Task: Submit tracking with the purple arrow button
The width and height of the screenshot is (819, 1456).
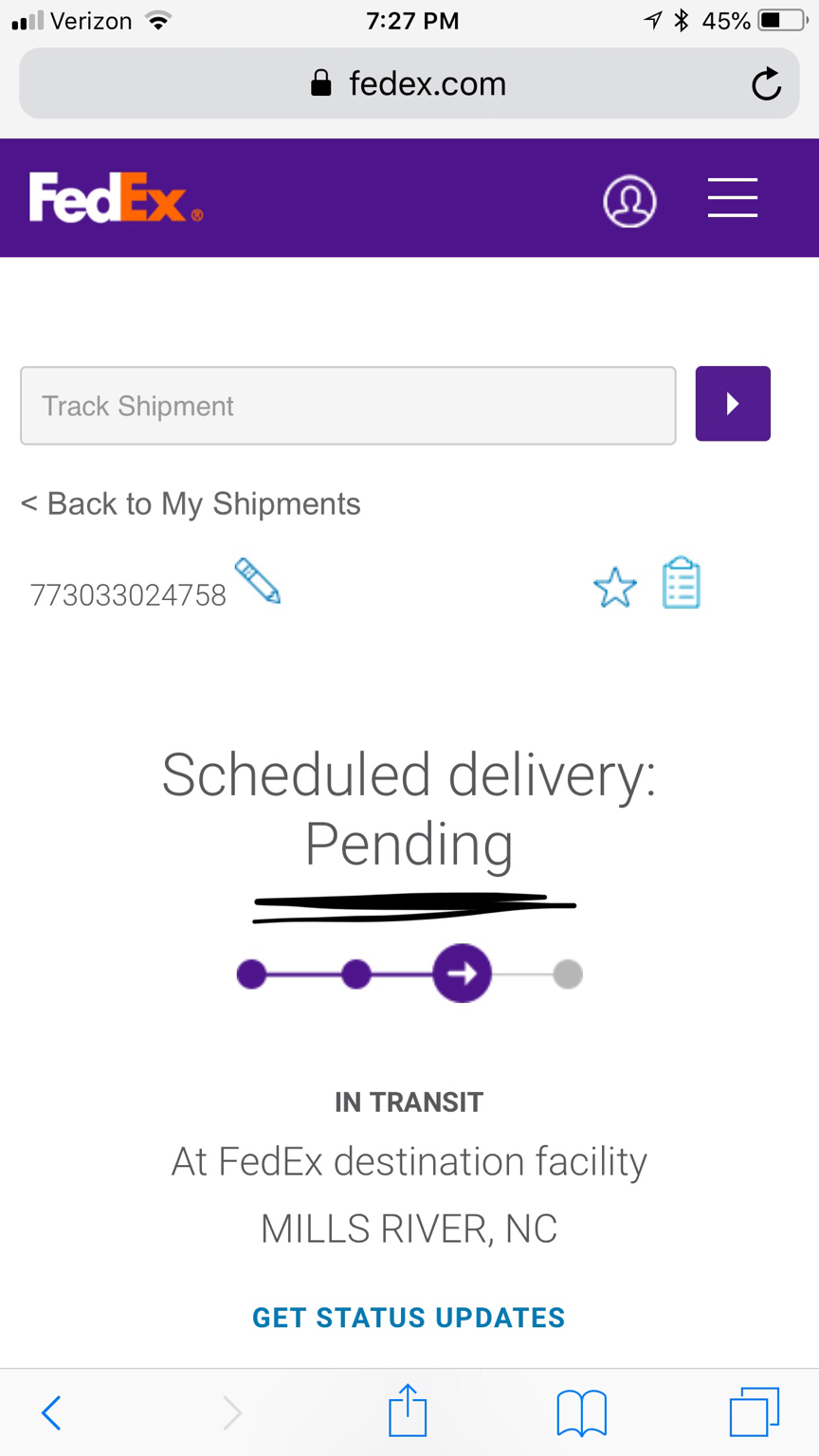Action: coord(733,404)
